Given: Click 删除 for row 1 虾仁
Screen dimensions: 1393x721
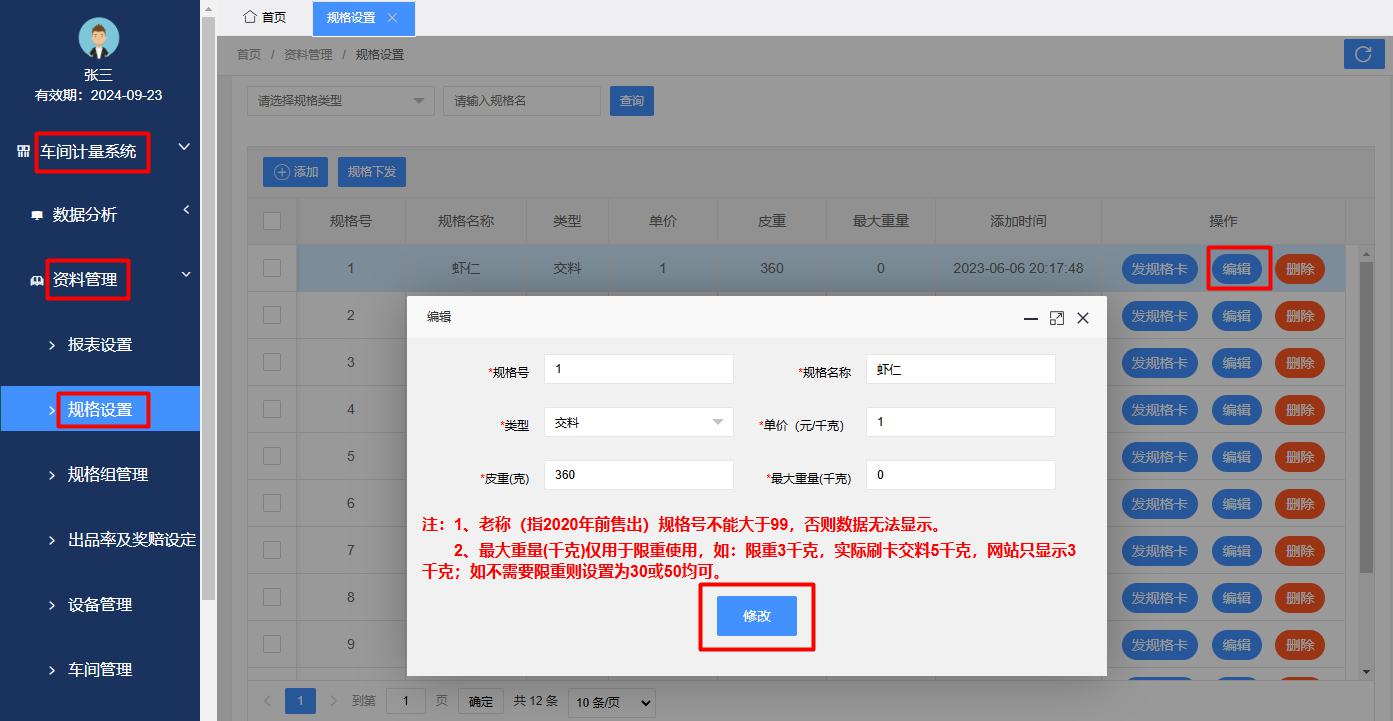Looking at the screenshot, I should 1300,269.
